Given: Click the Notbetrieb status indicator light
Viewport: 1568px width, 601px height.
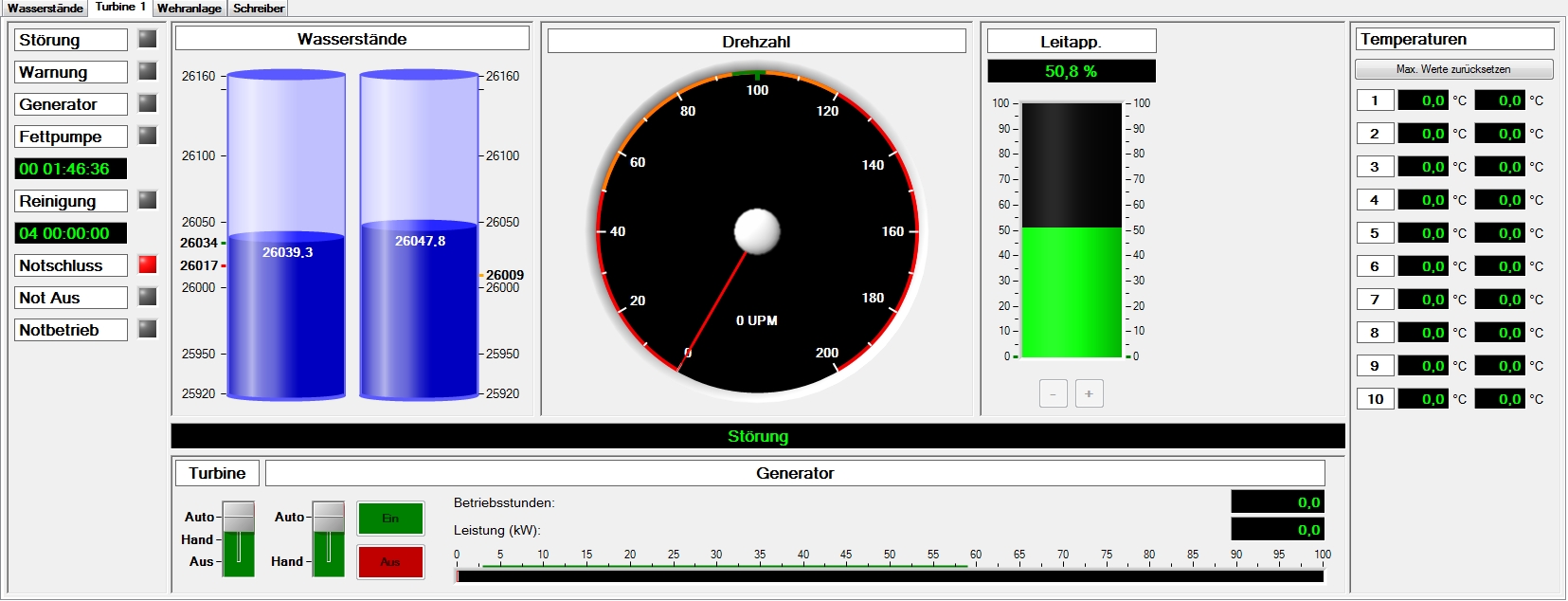Looking at the screenshot, I should tap(147, 329).
